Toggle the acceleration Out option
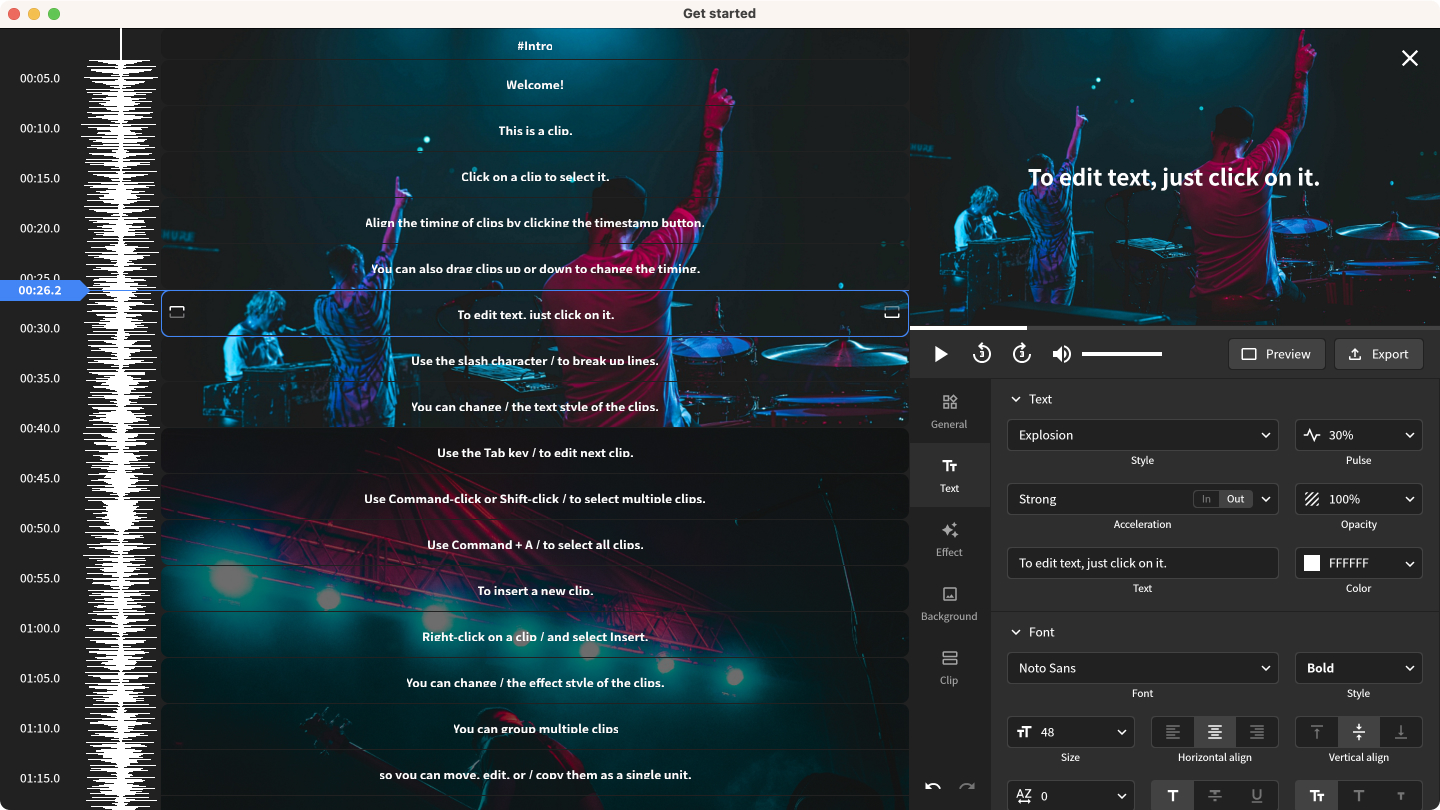Viewport: 1440px width, 810px height. tap(1235, 499)
